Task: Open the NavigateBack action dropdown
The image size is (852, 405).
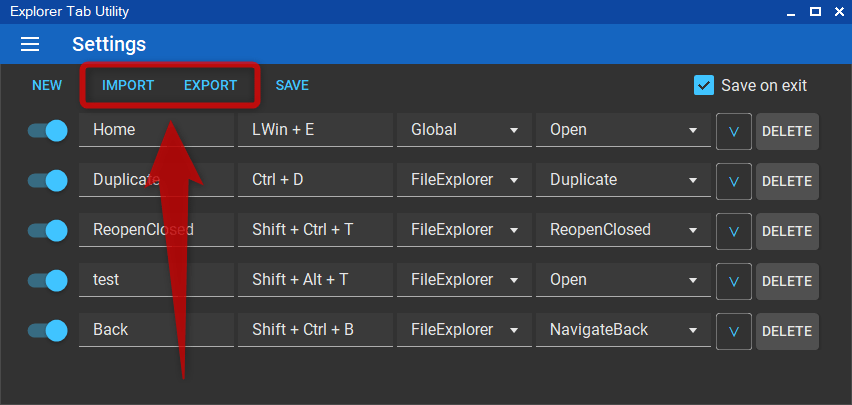Action: (623, 330)
